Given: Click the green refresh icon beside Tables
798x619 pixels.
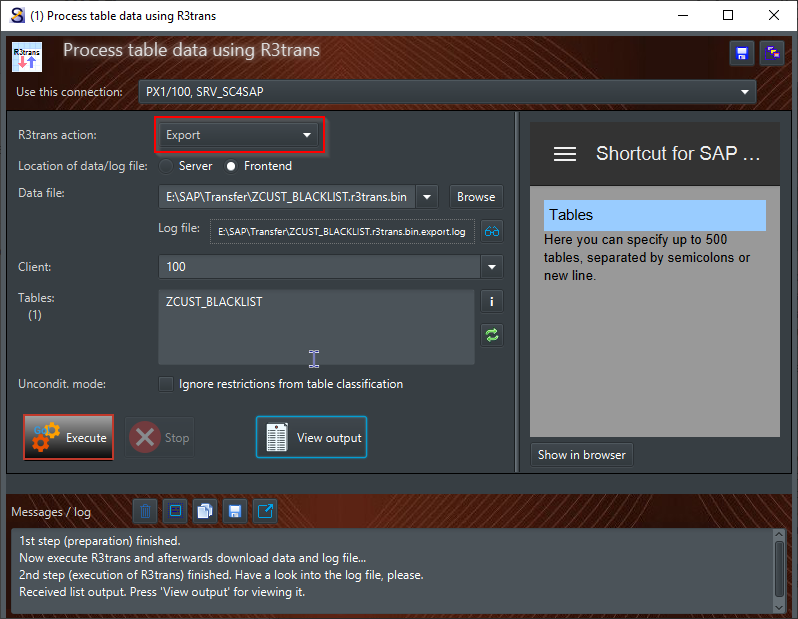Looking at the screenshot, I should click(491, 335).
